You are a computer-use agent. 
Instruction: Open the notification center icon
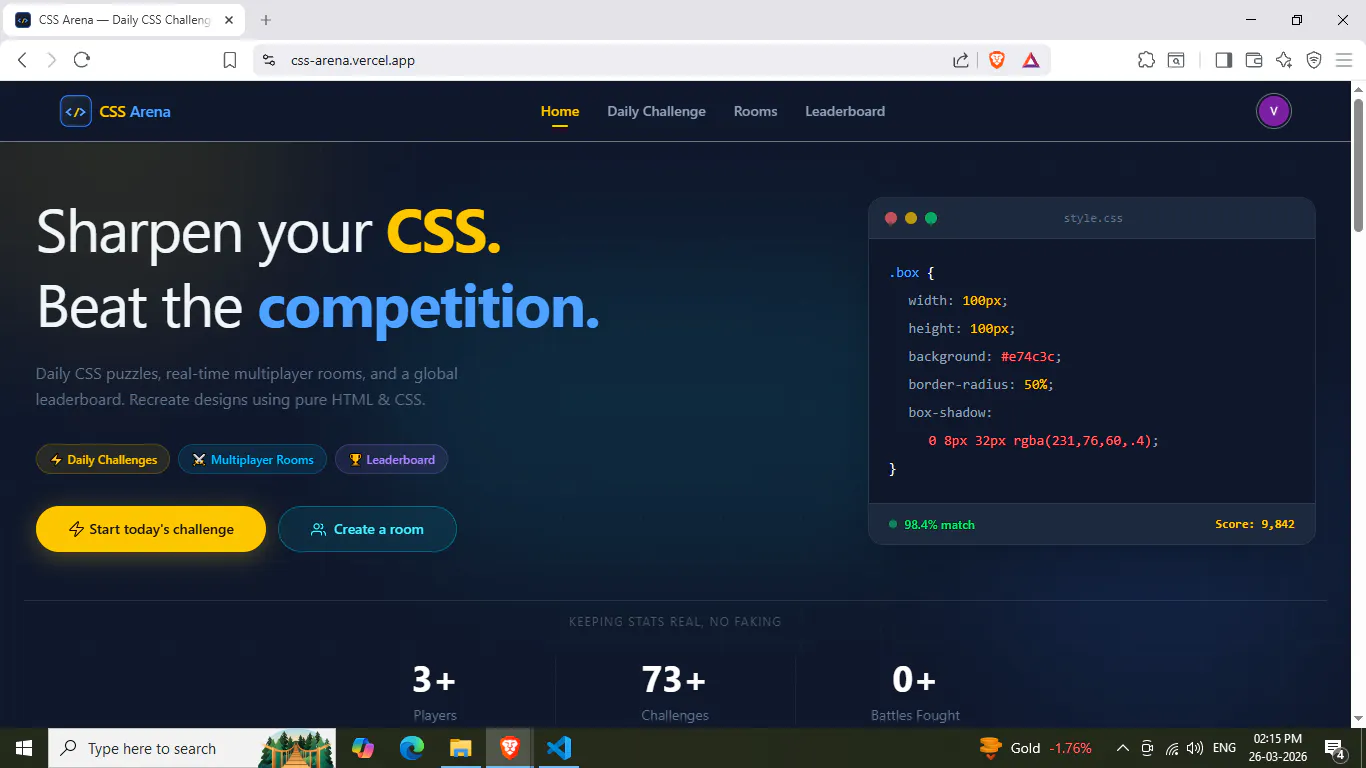pos(1334,748)
